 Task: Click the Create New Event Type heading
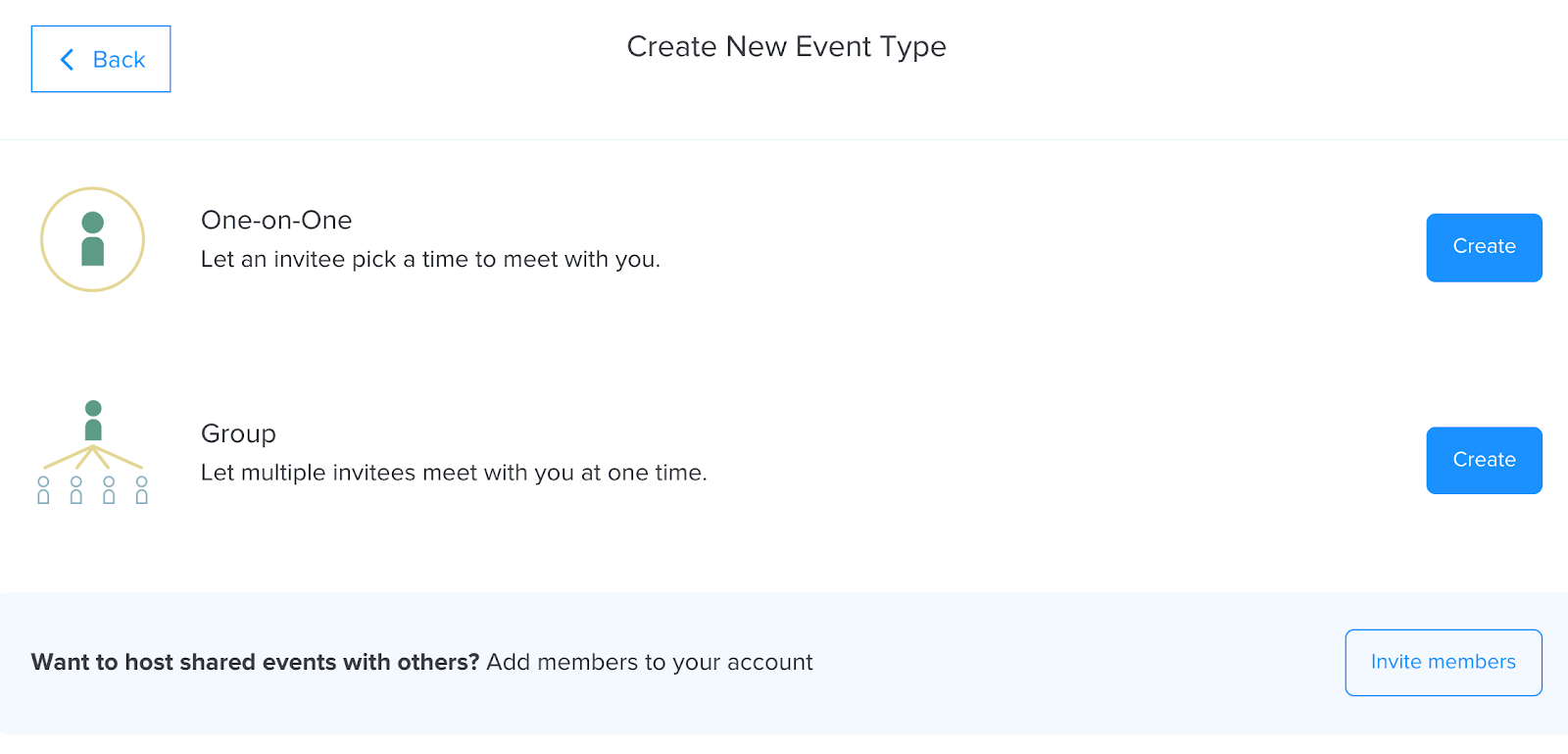pos(786,47)
